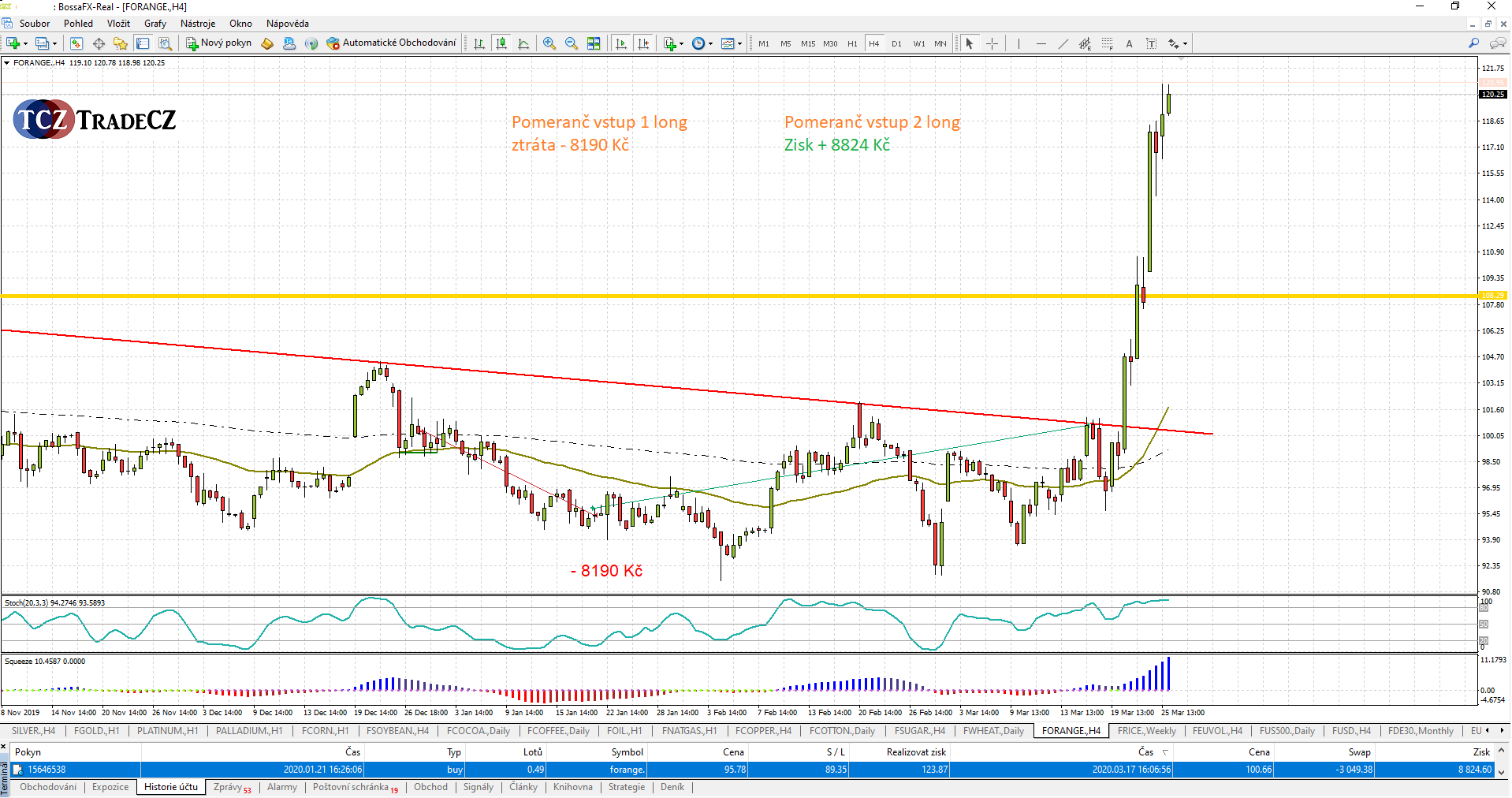Draw a horizontal line tool
The height and width of the screenshot is (798, 1512).
click(1041, 43)
